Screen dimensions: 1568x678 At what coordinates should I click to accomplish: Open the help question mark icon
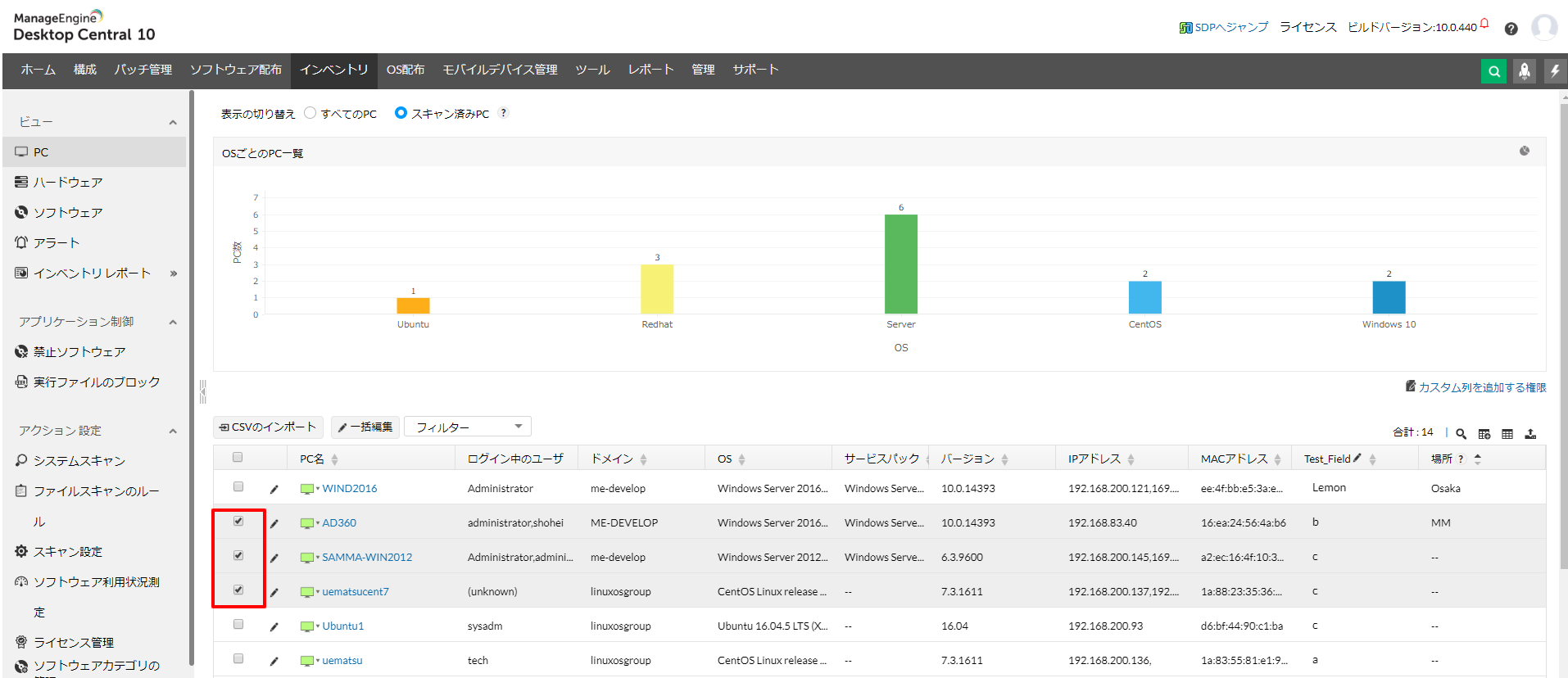click(1511, 29)
